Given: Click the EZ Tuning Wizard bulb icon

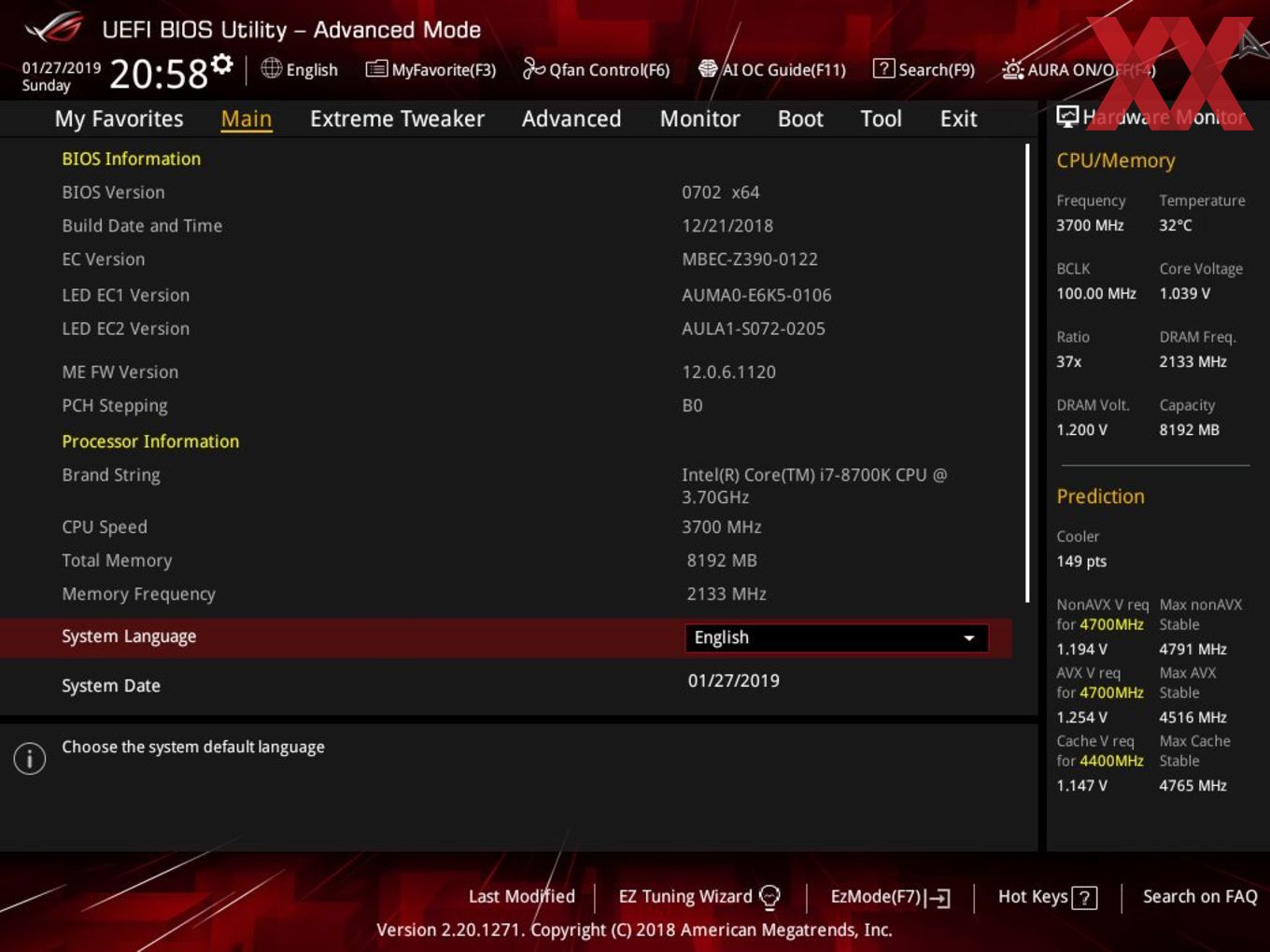Looking at the screenshot, I should [769, 897].
